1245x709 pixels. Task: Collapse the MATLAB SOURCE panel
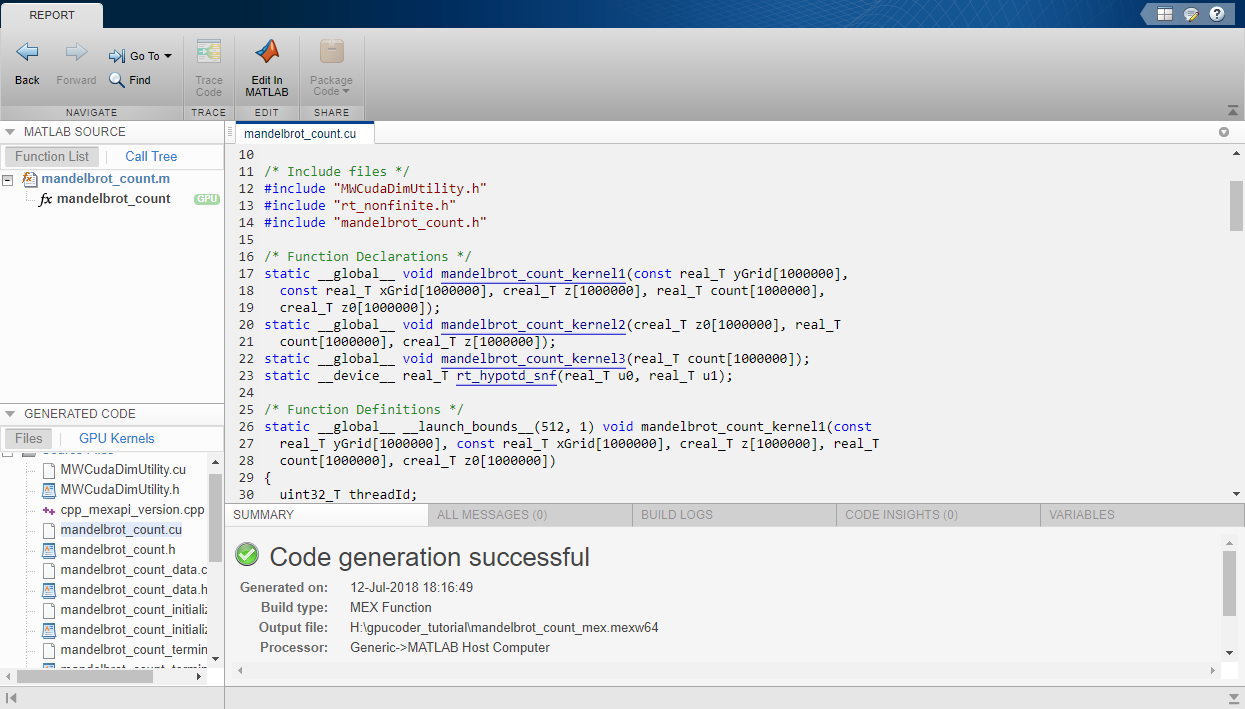click(10, 131)
